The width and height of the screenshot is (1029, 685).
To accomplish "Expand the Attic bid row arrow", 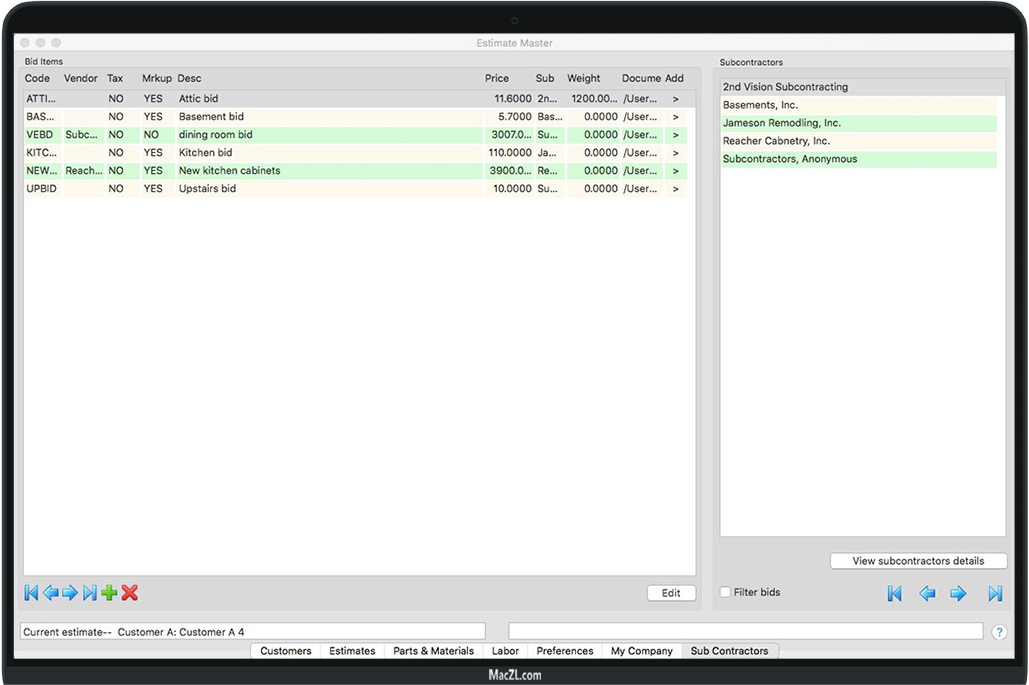I will [675, 99].
